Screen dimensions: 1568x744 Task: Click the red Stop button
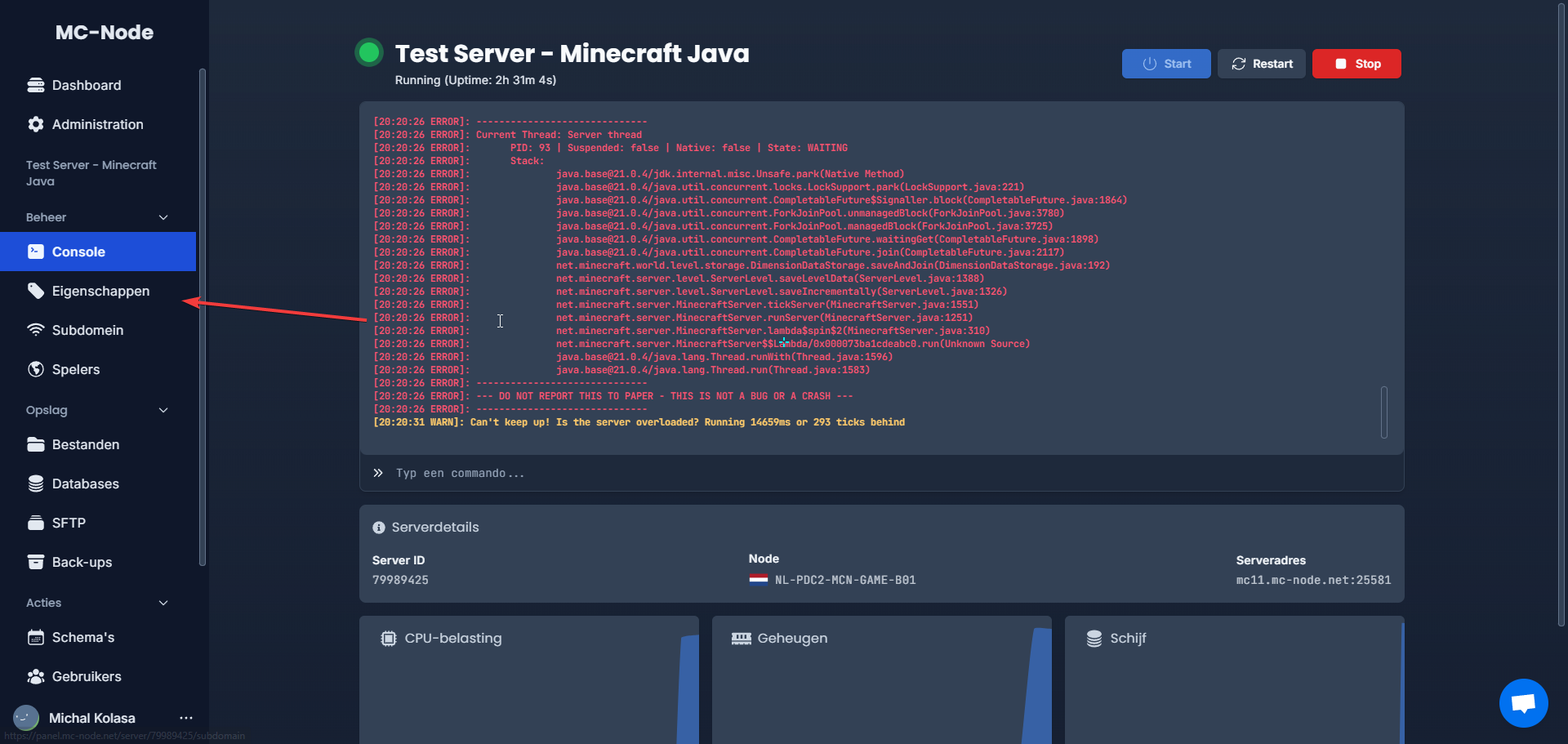tap(1356, 64)
